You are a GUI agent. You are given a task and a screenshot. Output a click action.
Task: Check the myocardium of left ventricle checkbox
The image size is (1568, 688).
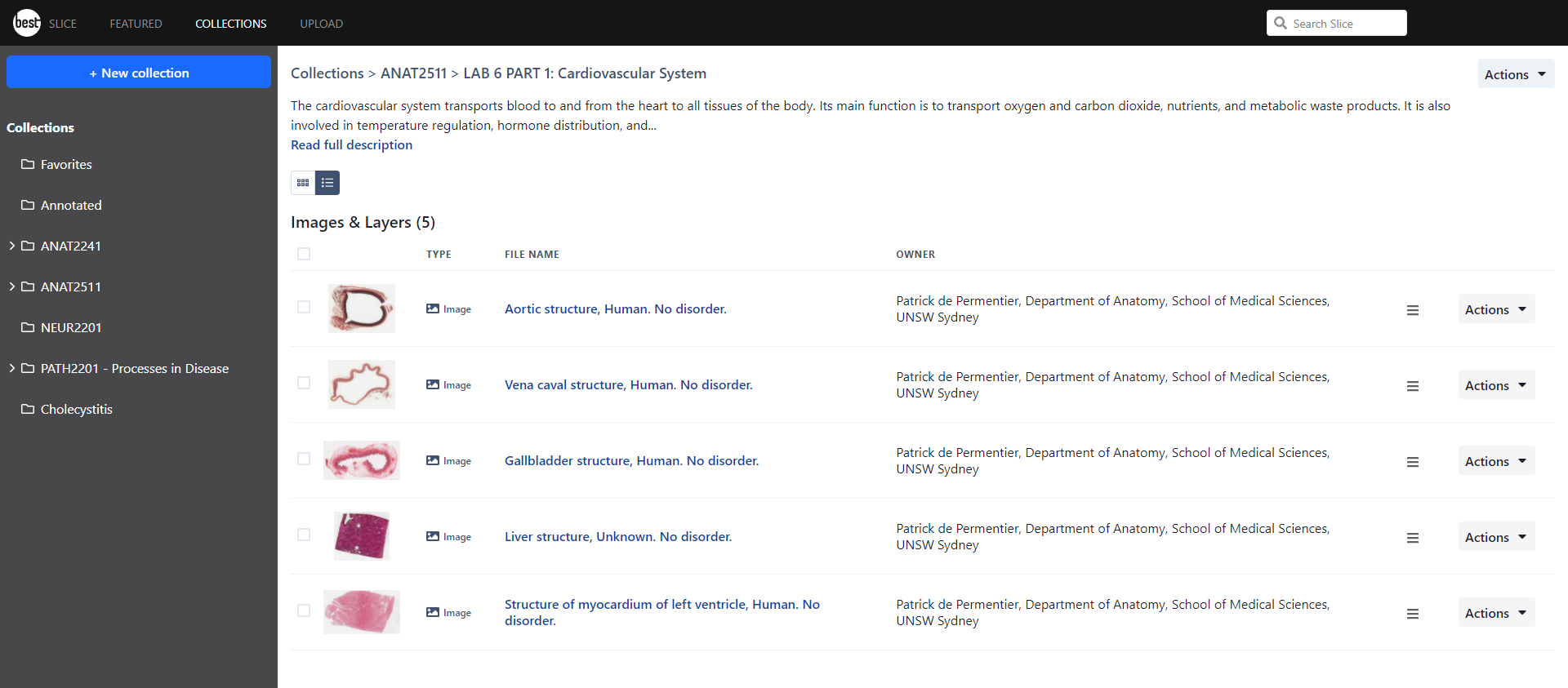pos(304,610)
